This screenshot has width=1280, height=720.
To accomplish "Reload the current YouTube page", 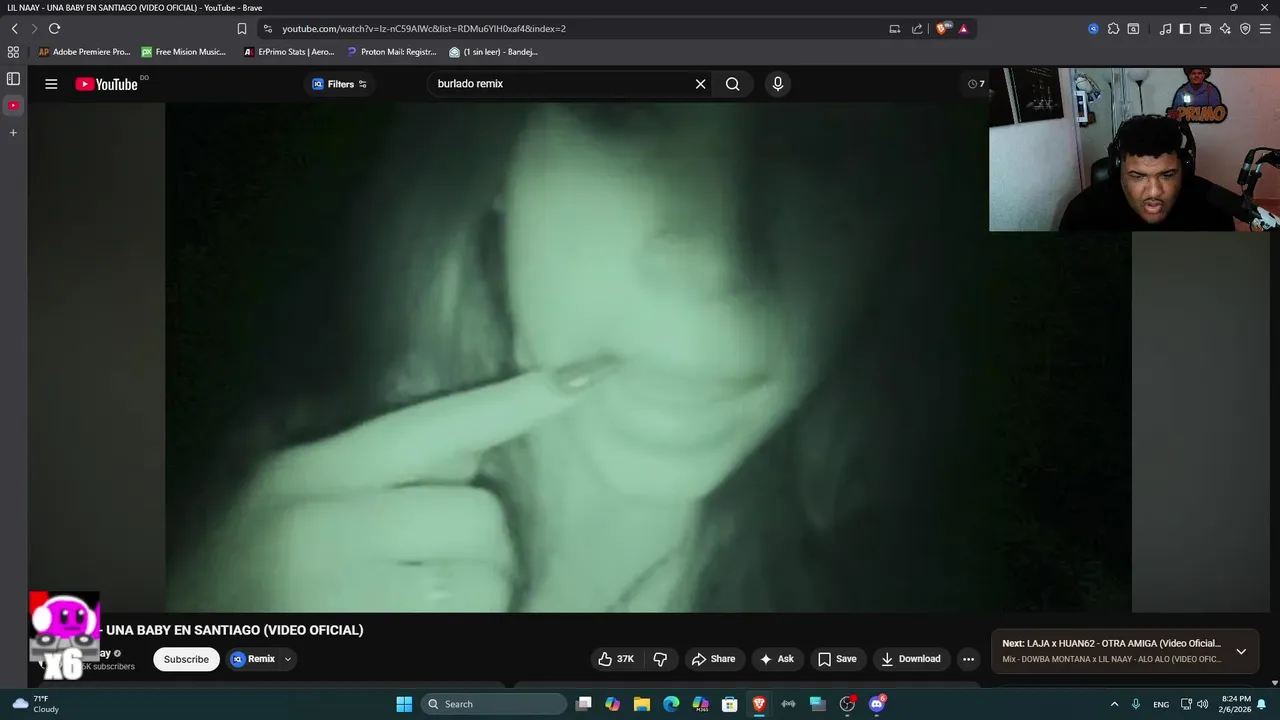I will point(54,29).
